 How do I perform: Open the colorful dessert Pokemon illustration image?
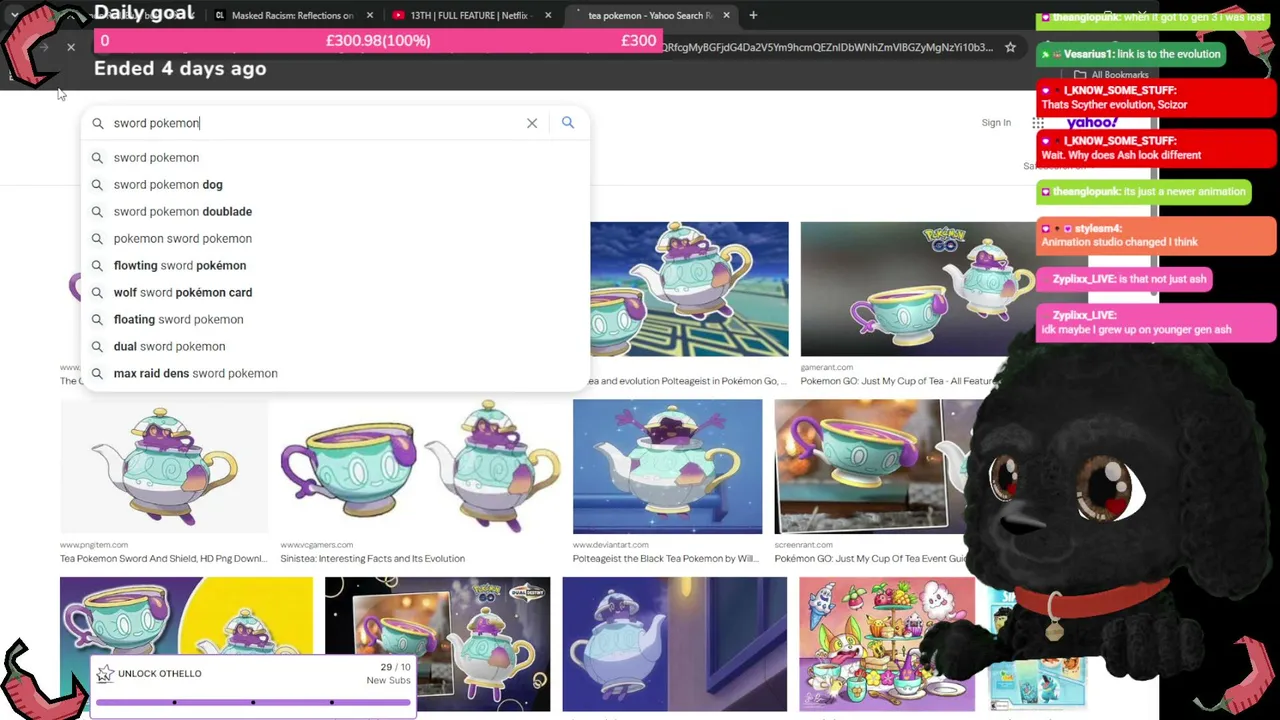(x=886, y=644)
